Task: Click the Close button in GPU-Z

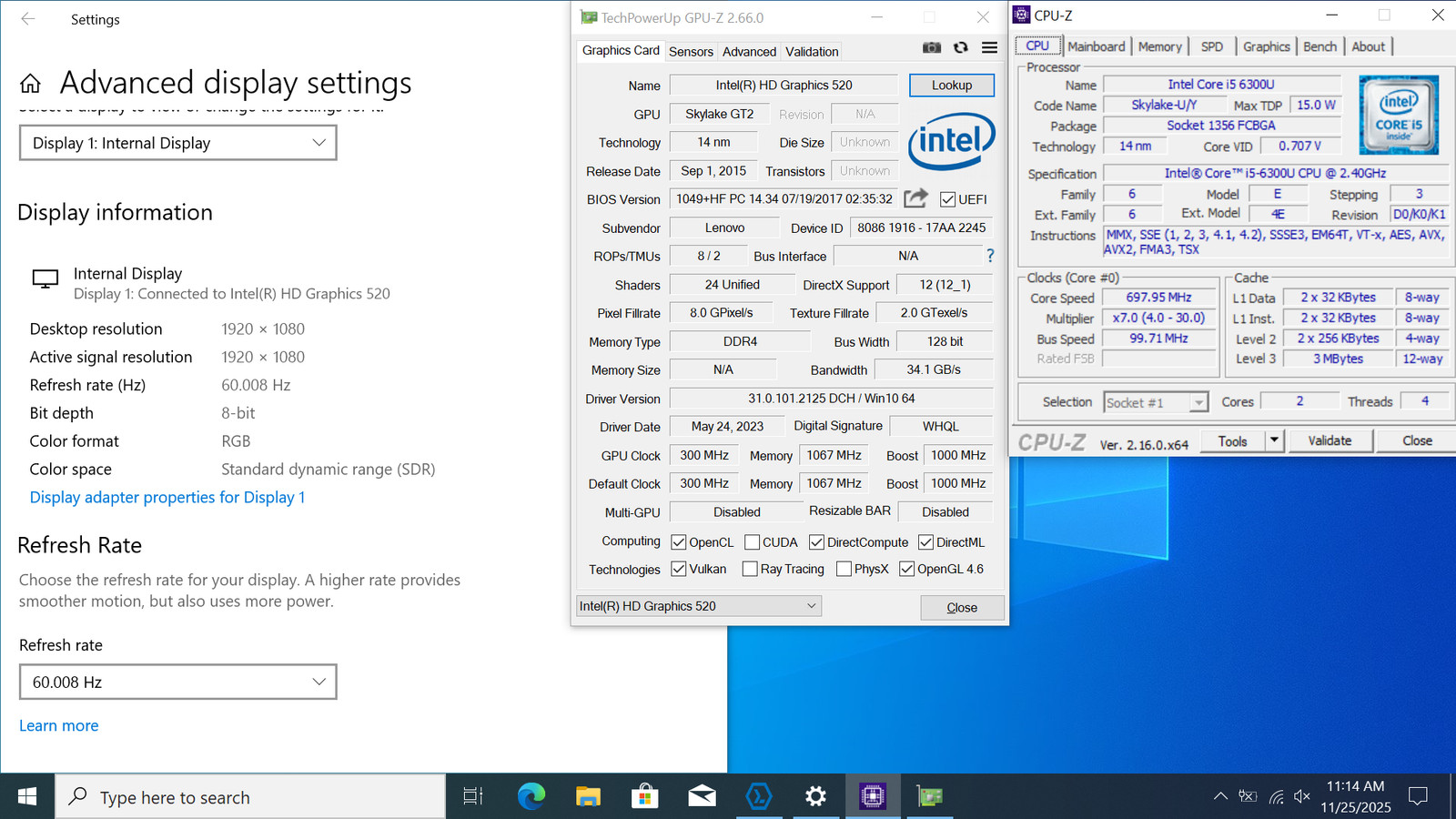Action: coord(962,607)
